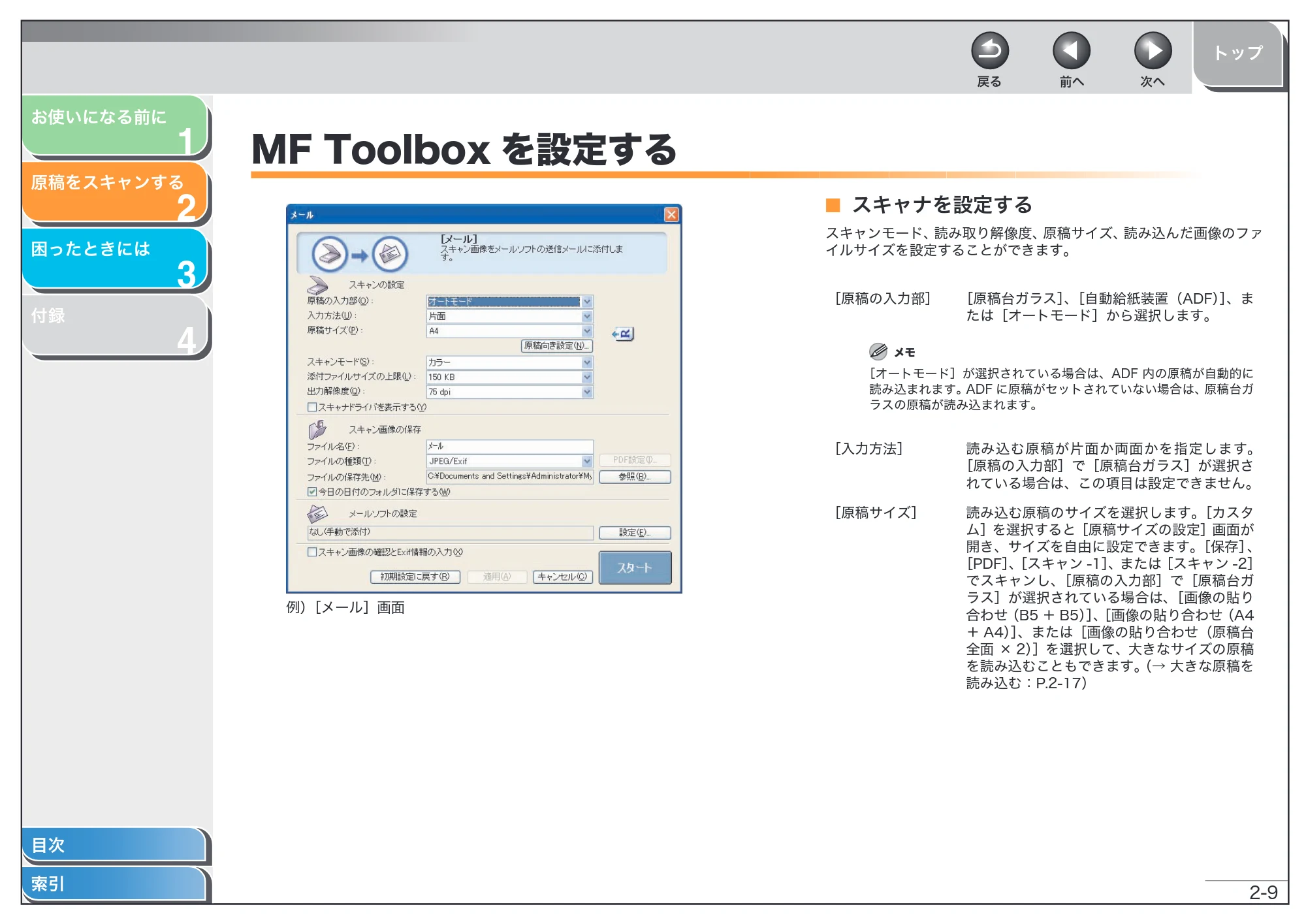Close the メール dialog window
This screenshot has width=1306, height=924.
coord(671,214)
